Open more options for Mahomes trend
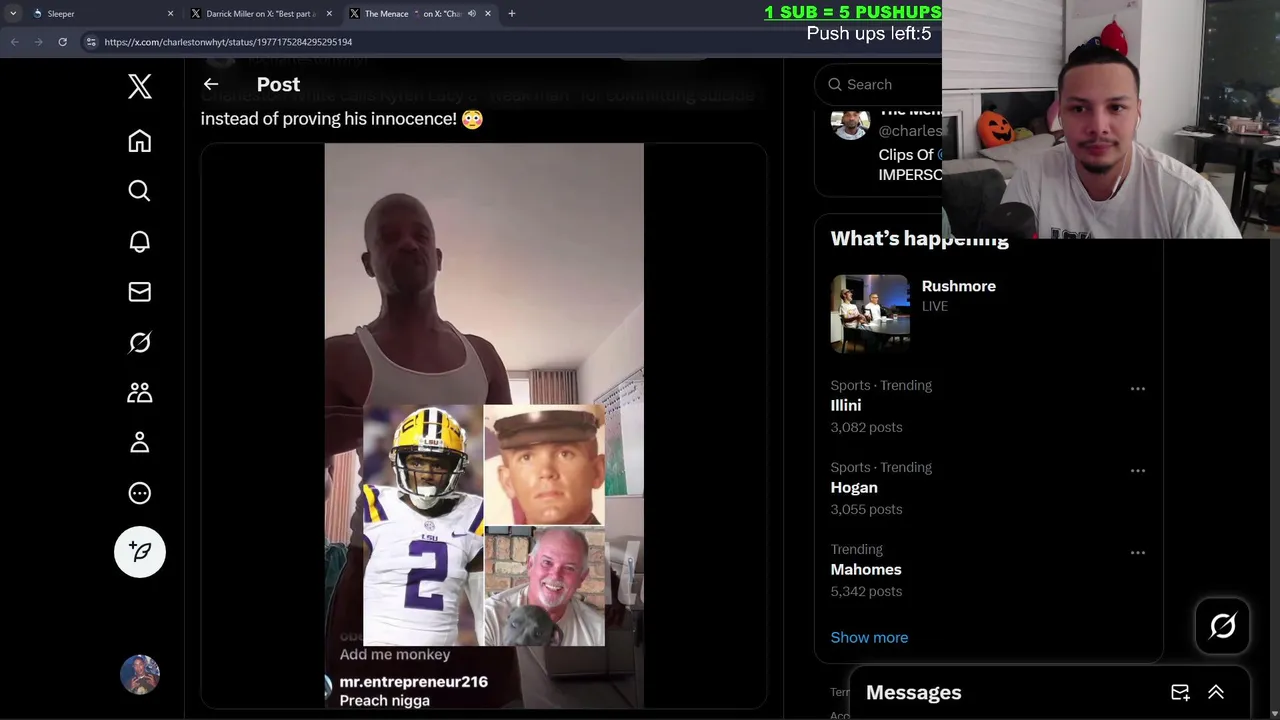Viewport: 1280px width, 720px height. [1138, 553]
